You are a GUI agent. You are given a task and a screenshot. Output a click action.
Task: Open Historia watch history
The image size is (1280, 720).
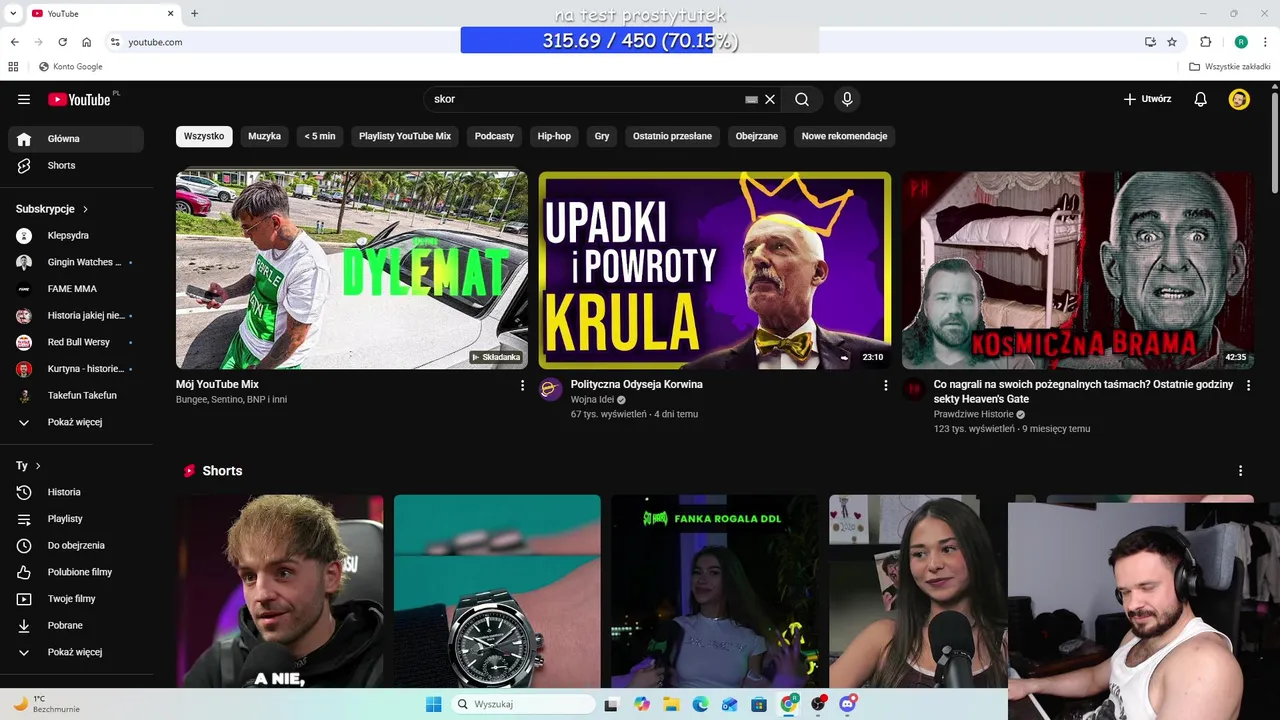pos(76,492)
